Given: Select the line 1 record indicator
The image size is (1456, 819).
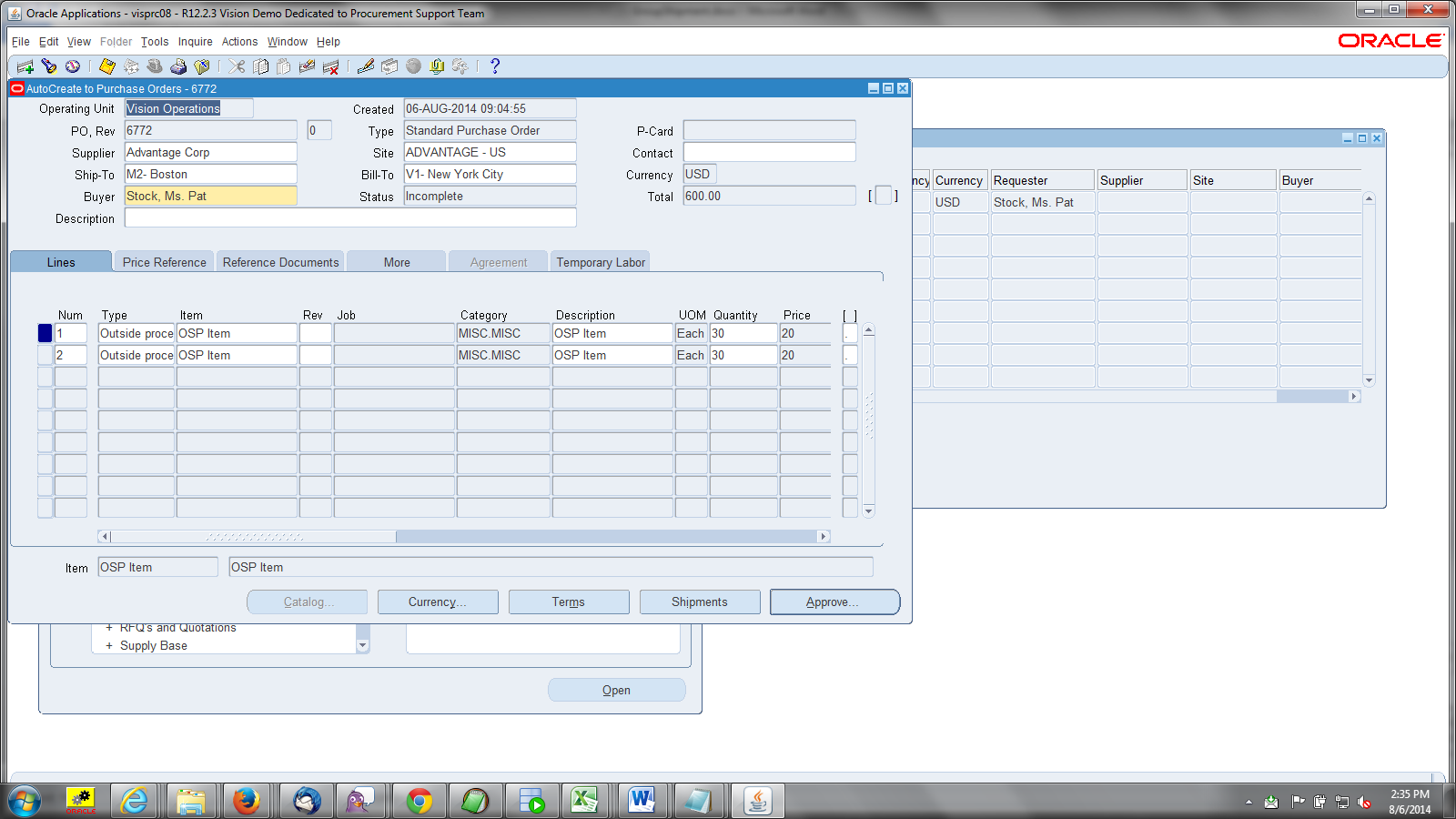Looking at the screenshot, I should coord(45,333).
